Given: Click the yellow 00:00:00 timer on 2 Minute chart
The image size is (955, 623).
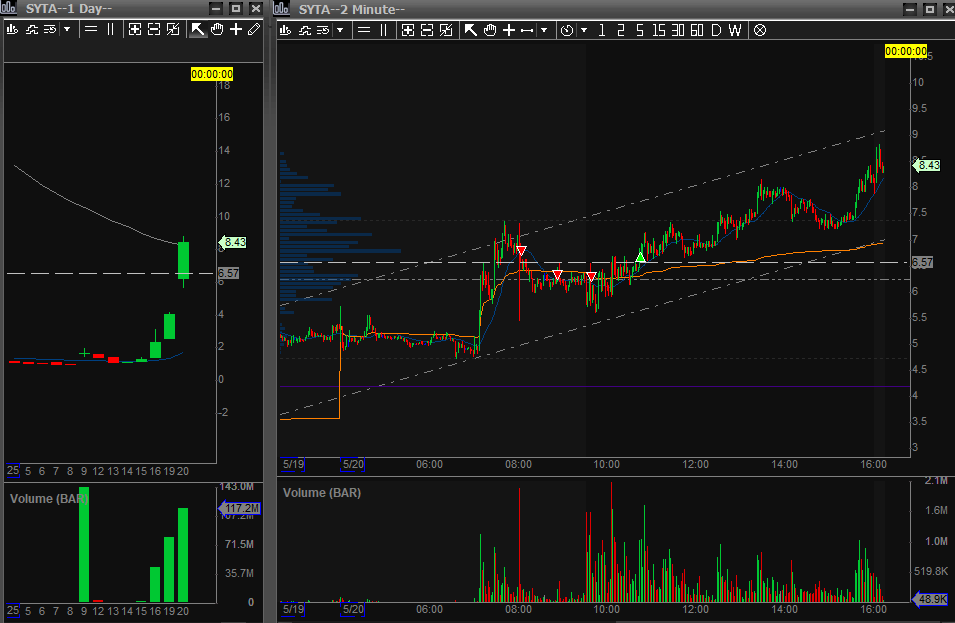Looking at the screenshot, I should pos(906,51).
